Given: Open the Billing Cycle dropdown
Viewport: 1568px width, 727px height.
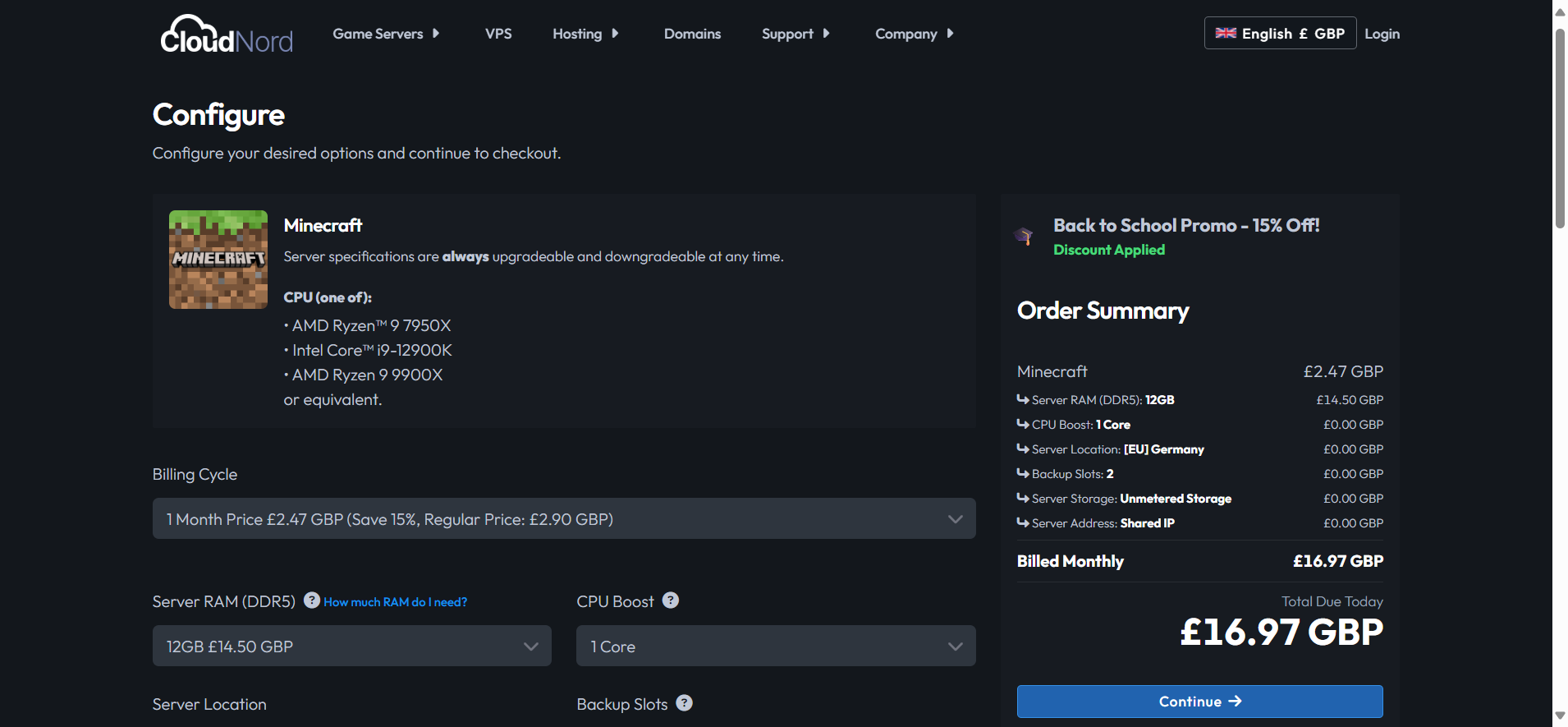Looking at the screenshot, I should point(564,518).
